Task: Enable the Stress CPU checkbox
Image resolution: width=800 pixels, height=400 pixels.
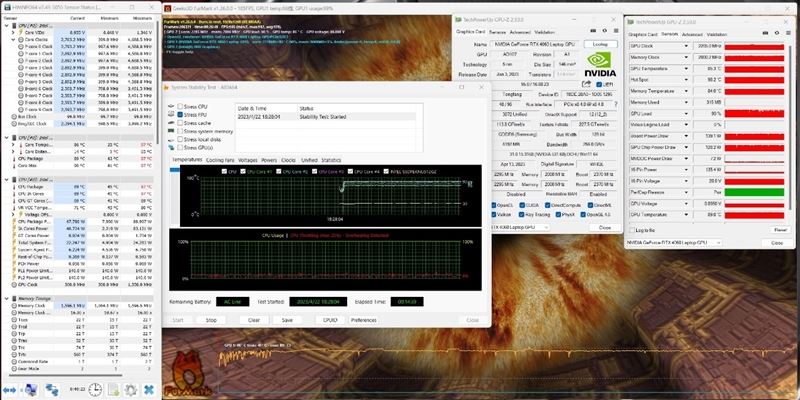Action: [180, 107]
